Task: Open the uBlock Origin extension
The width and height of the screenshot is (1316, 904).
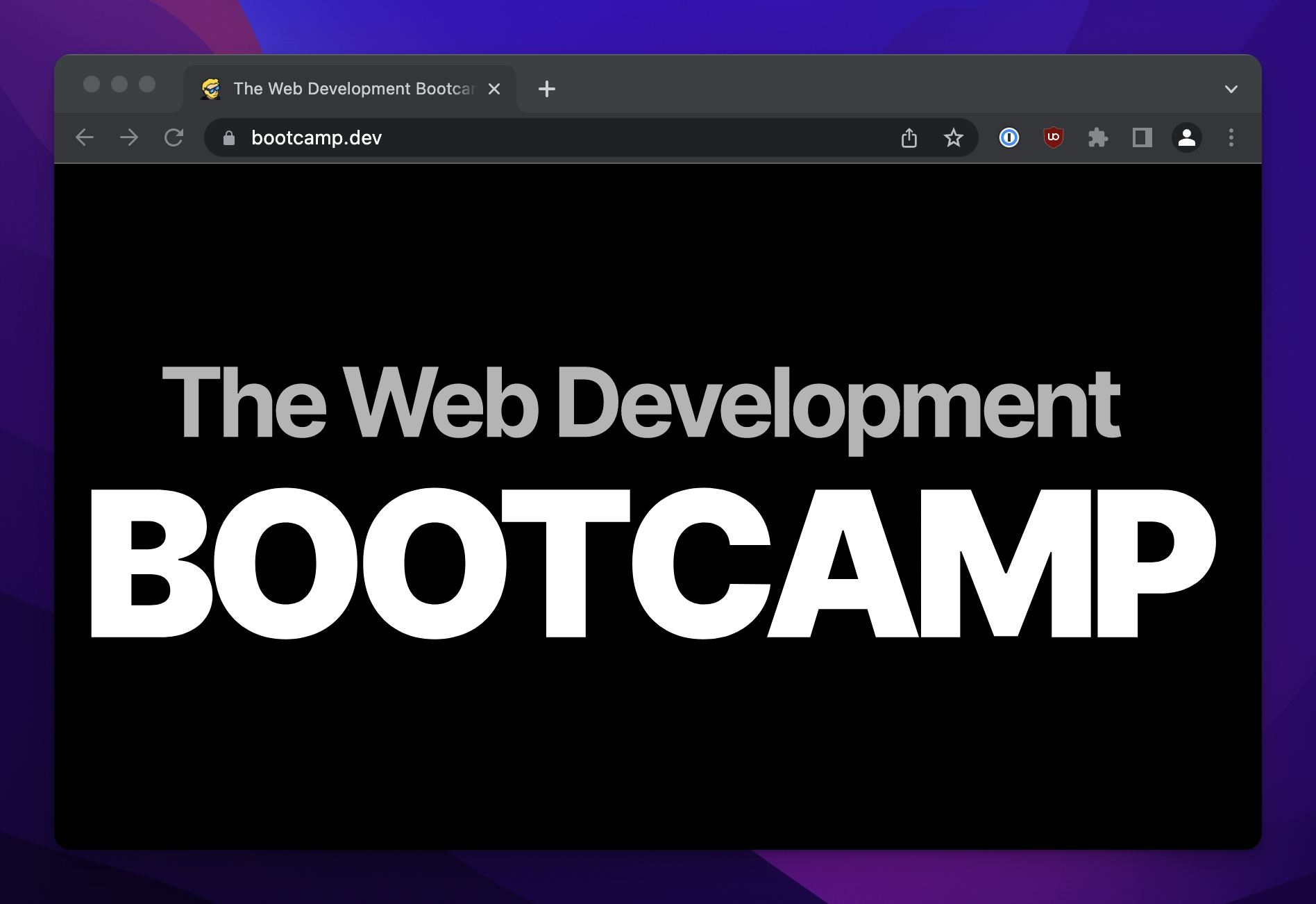Action: click(x=1054, y=137)
